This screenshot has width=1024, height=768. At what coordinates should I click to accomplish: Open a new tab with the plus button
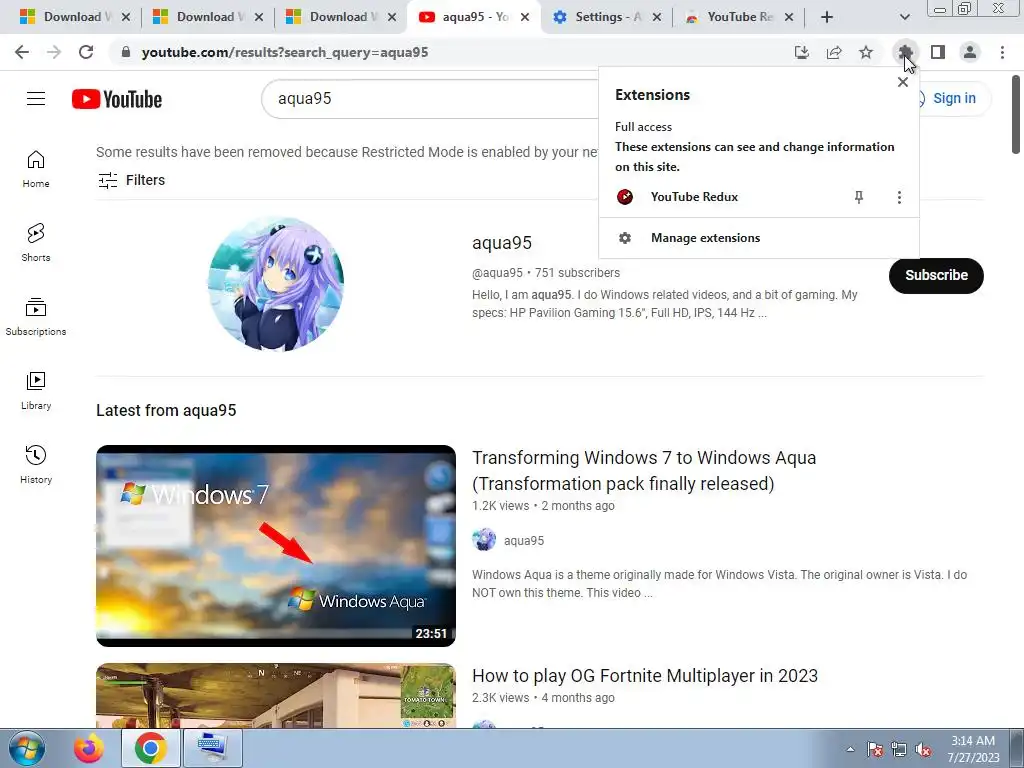pos(827,17)
